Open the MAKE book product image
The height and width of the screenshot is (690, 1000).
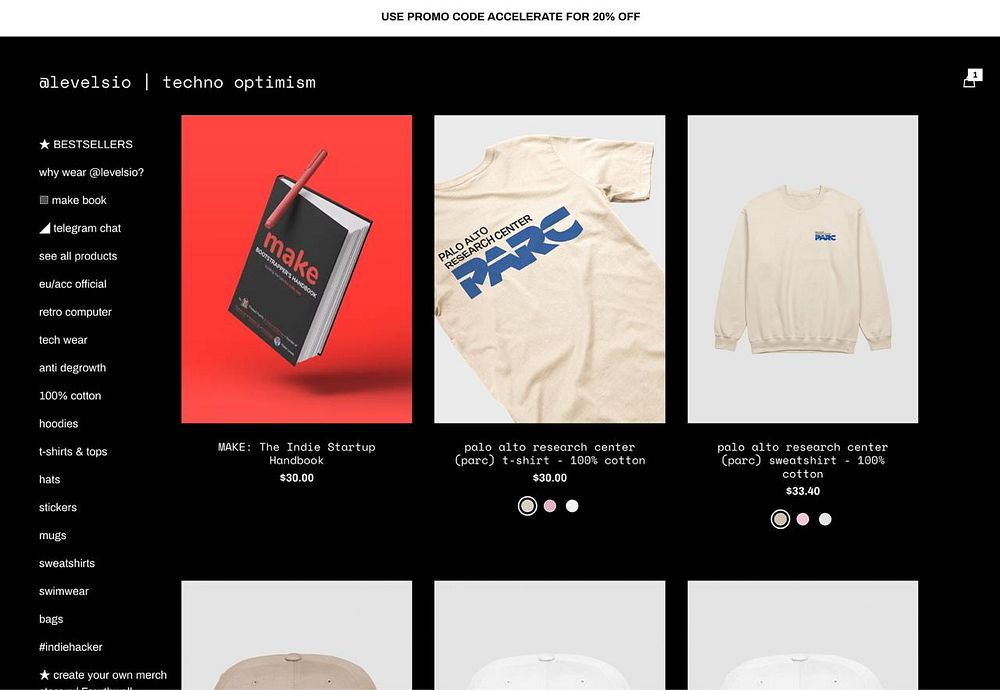coord(297,269)
